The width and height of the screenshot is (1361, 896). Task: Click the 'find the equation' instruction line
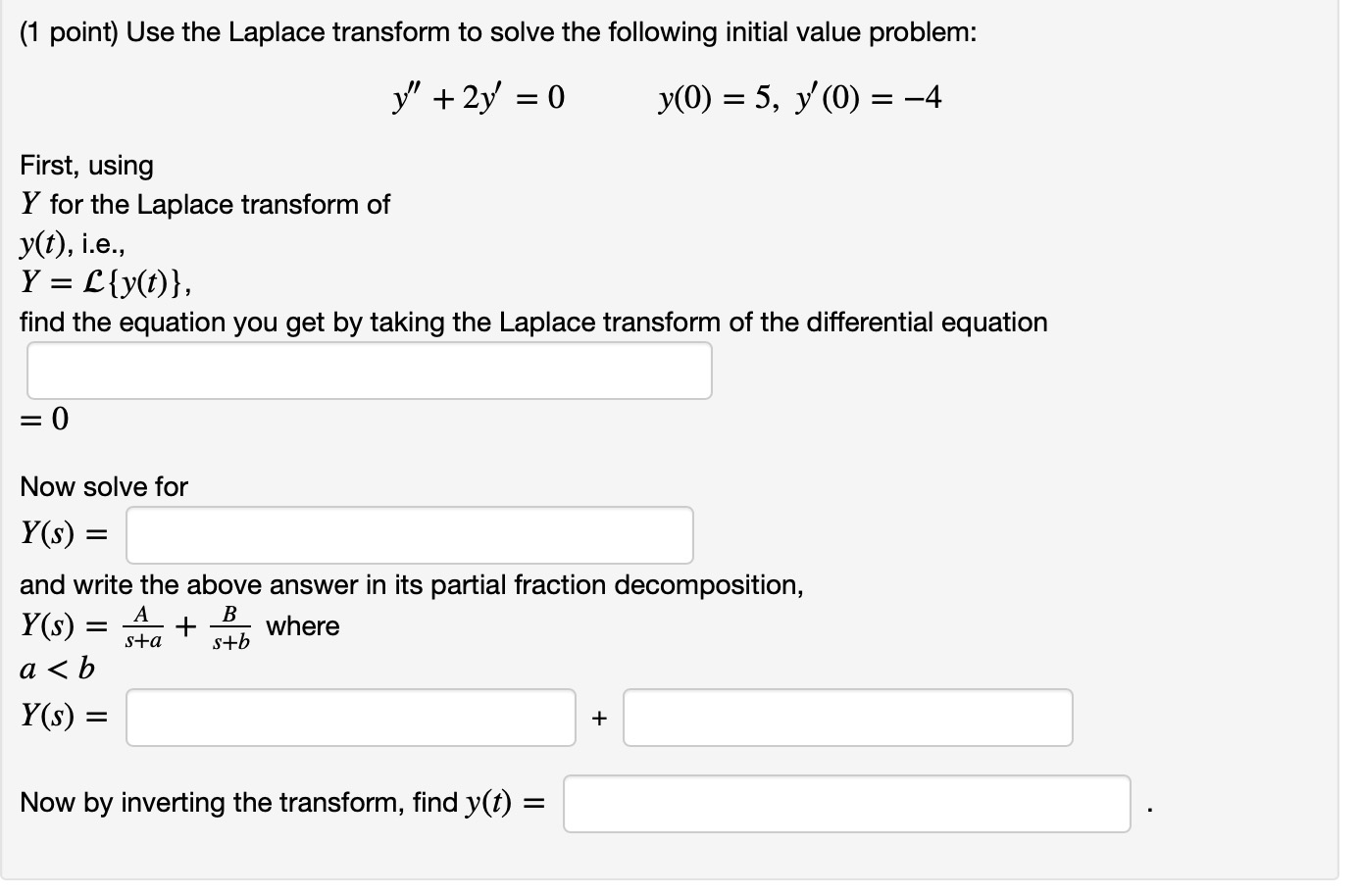[534, 322]
